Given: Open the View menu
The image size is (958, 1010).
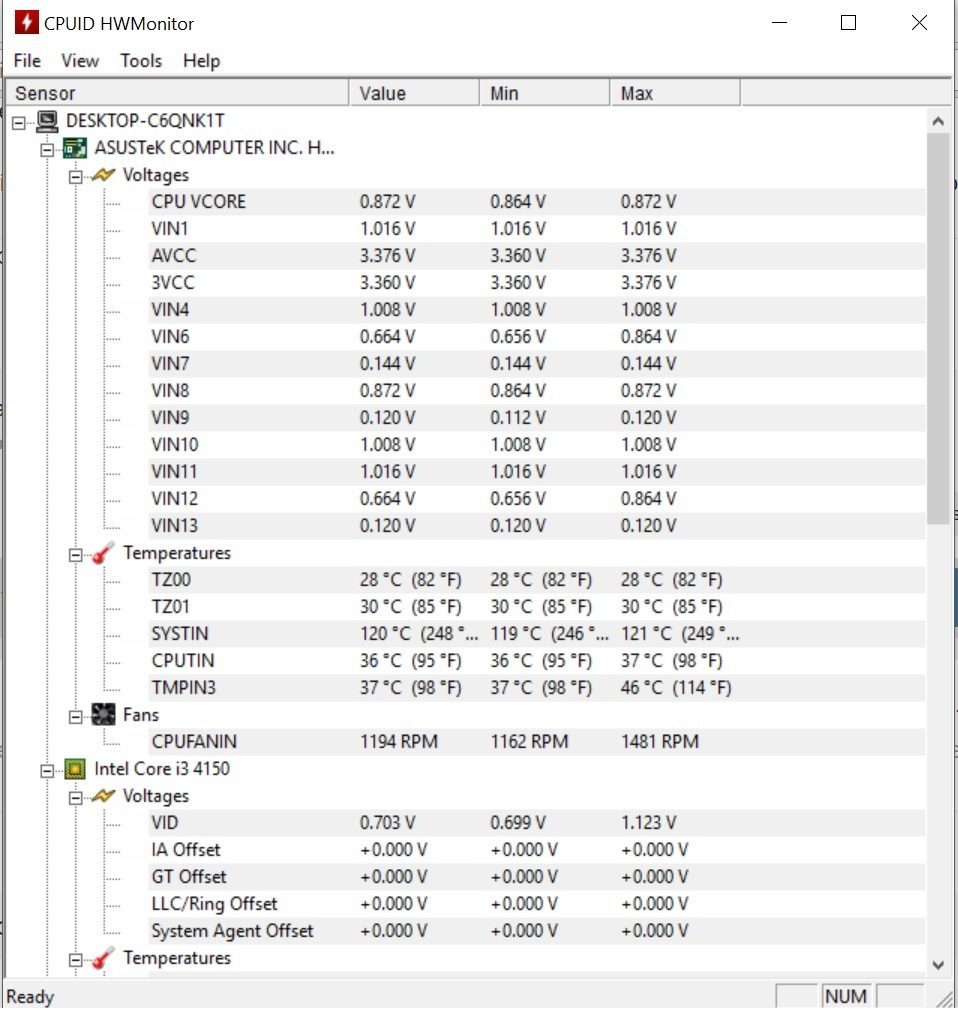Looking at the screenshot, I should (80, 61).
